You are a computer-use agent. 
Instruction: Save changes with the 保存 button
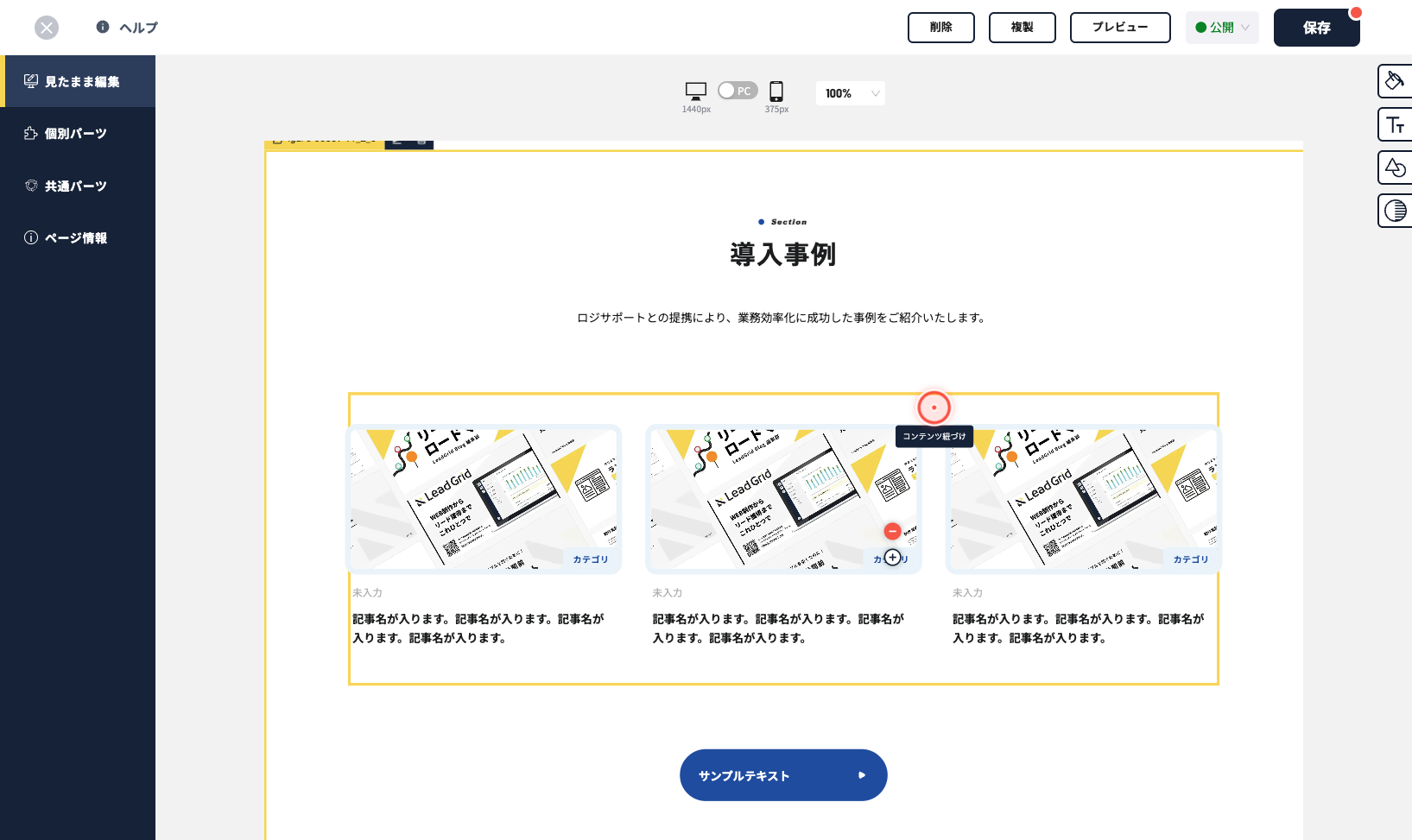tap(1317, 28)
